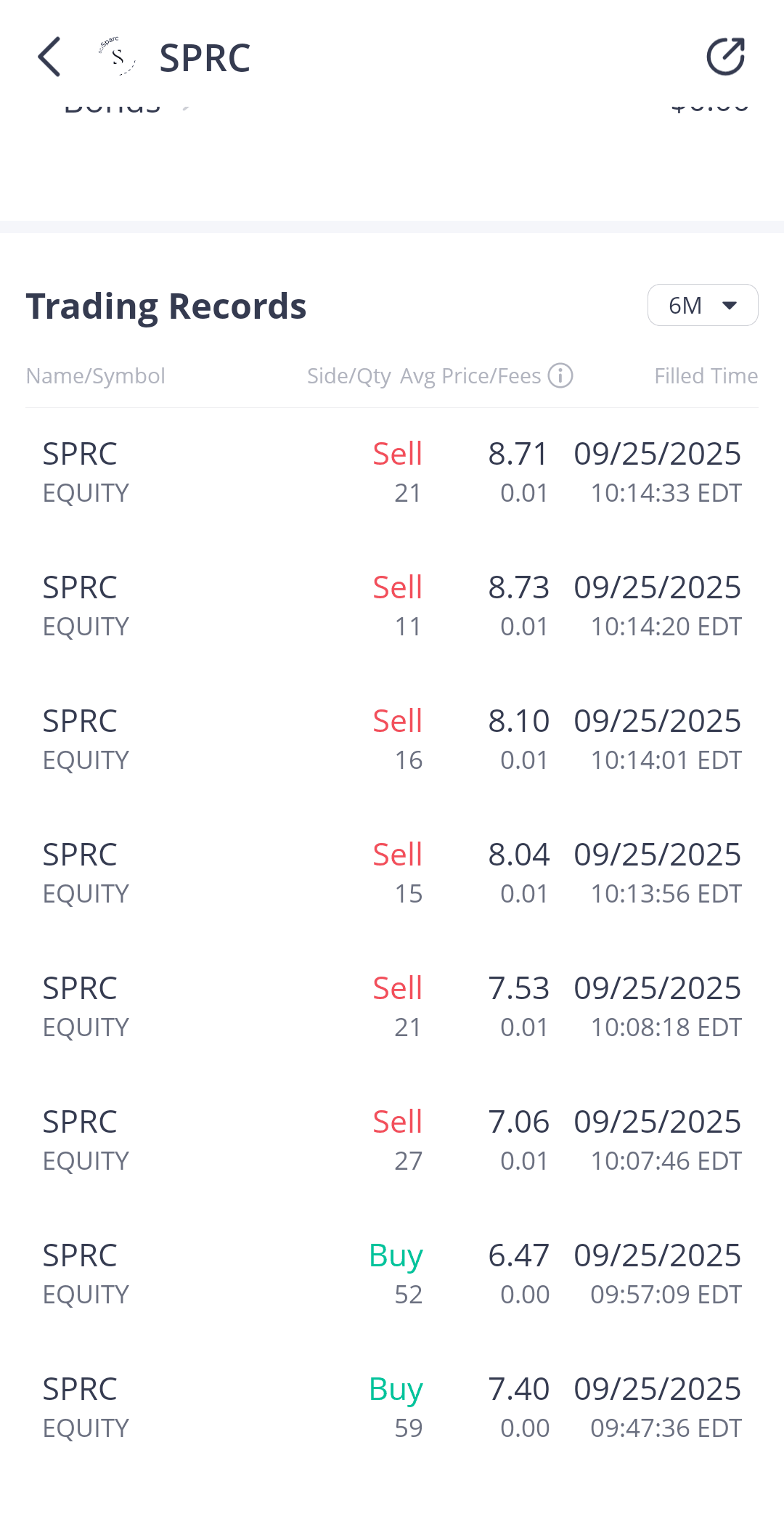Viewport: 784px width, 1527px height.
Task: Tap the Name/Symbol column header
Action: tap(96, 375)
